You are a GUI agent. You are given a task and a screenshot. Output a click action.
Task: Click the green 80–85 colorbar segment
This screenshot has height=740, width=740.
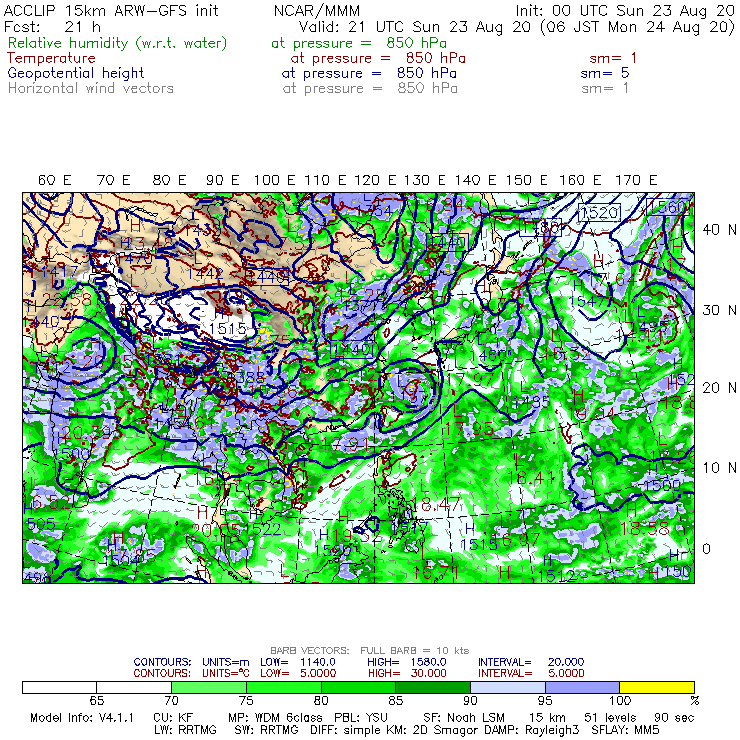[359, 687]
